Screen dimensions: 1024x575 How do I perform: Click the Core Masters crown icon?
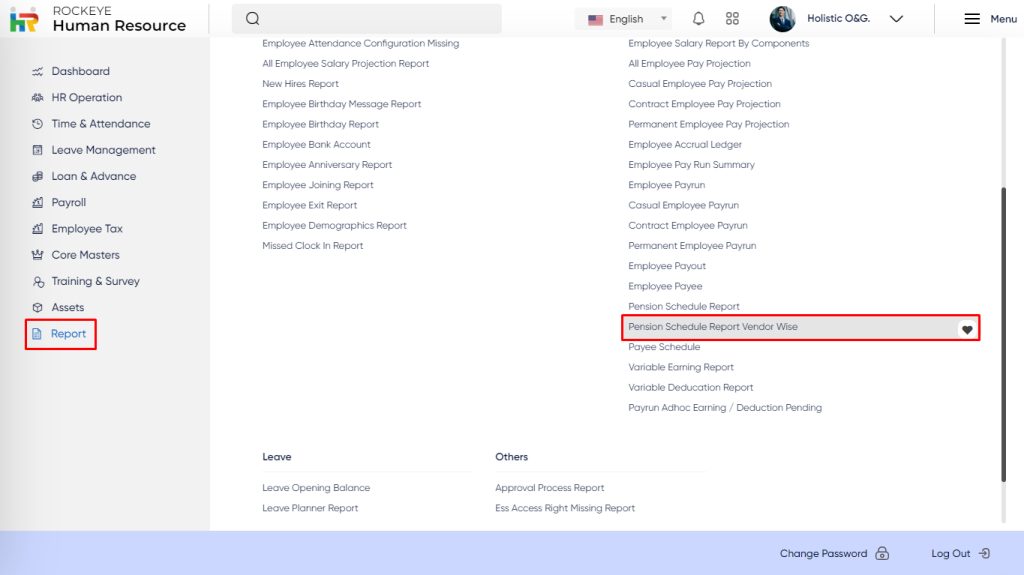(37, 255)
